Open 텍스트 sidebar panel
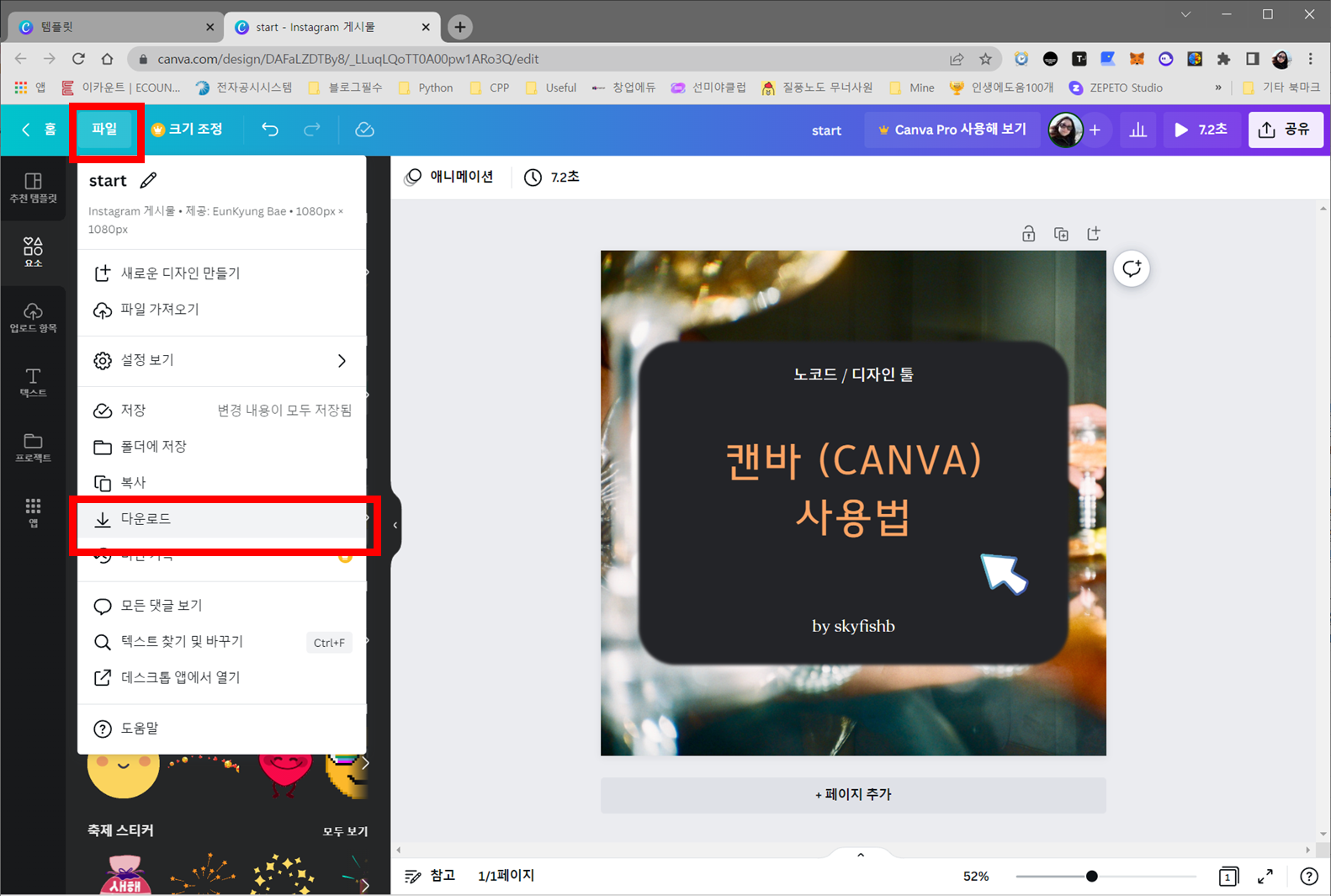The image size is (1331, 896). click(x=33, y=382)
